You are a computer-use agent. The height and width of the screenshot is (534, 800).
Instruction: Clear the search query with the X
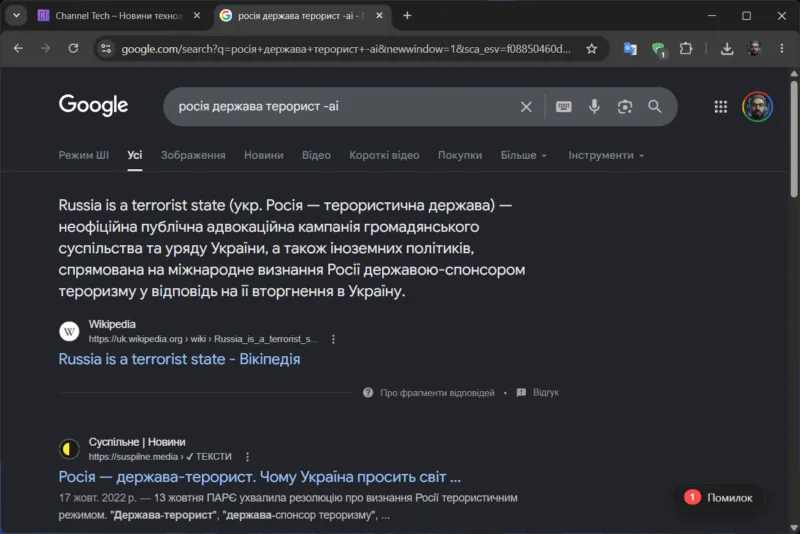tap(526, 107)
